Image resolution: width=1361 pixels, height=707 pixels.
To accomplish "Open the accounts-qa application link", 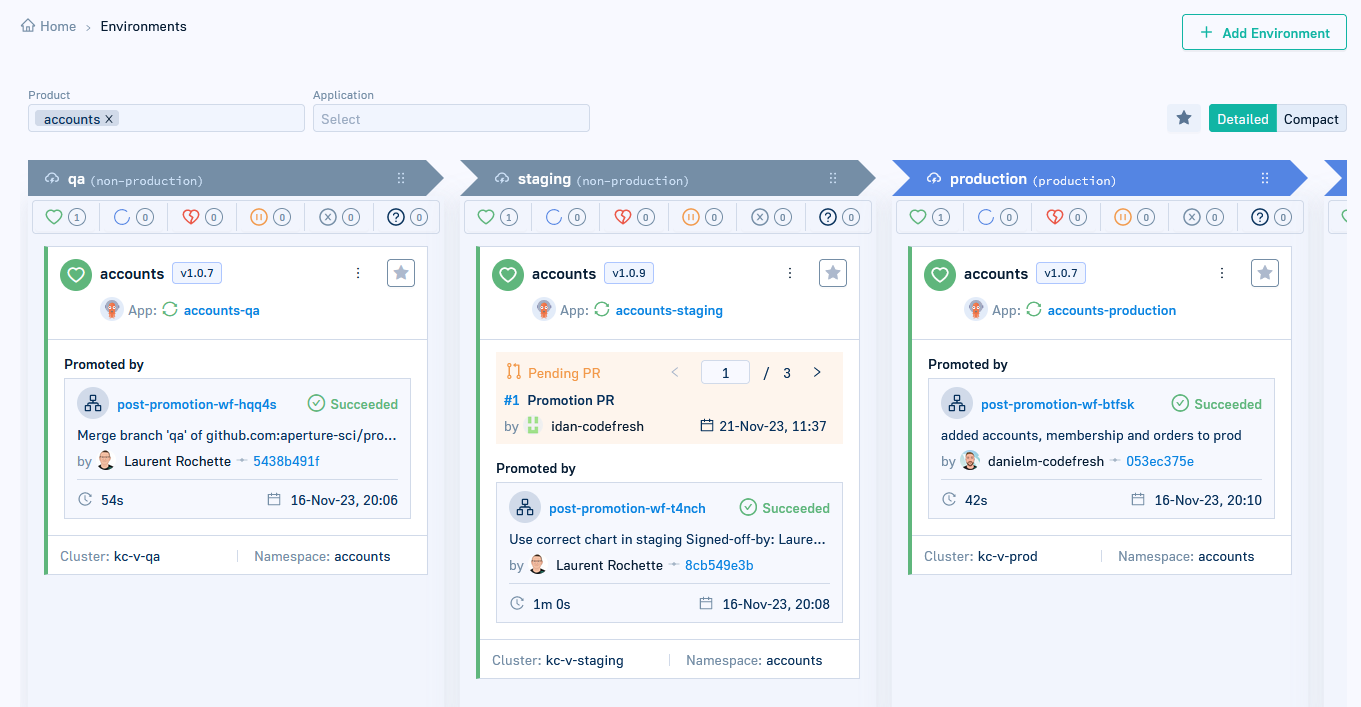I will [x=222, y=310].
